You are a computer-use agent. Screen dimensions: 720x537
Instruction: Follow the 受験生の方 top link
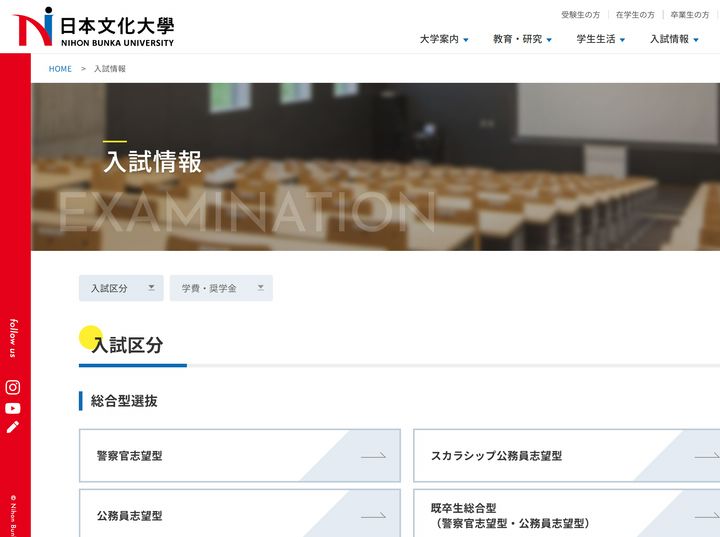coord(581,15)
